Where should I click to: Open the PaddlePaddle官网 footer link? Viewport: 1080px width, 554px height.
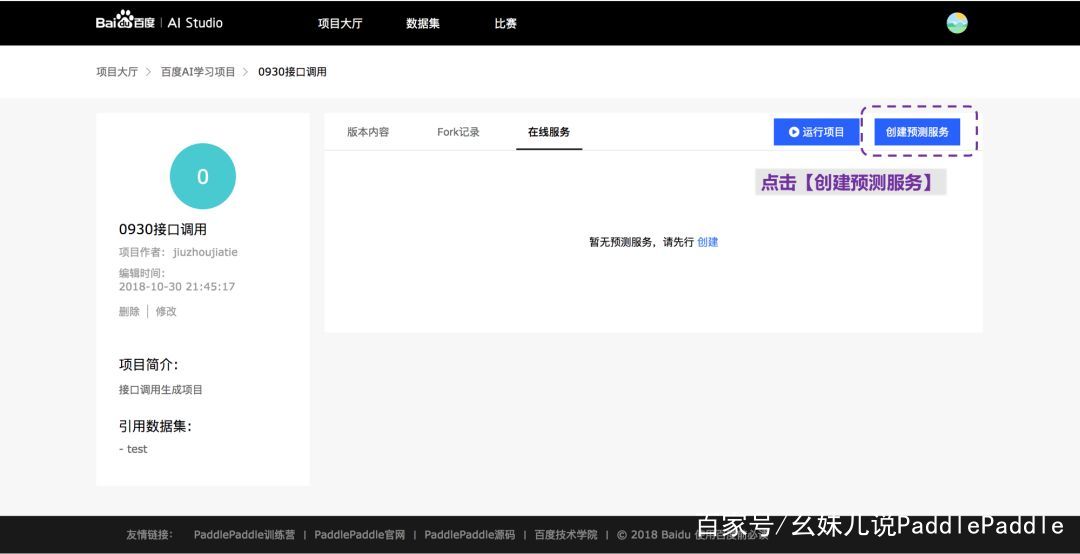359,535
